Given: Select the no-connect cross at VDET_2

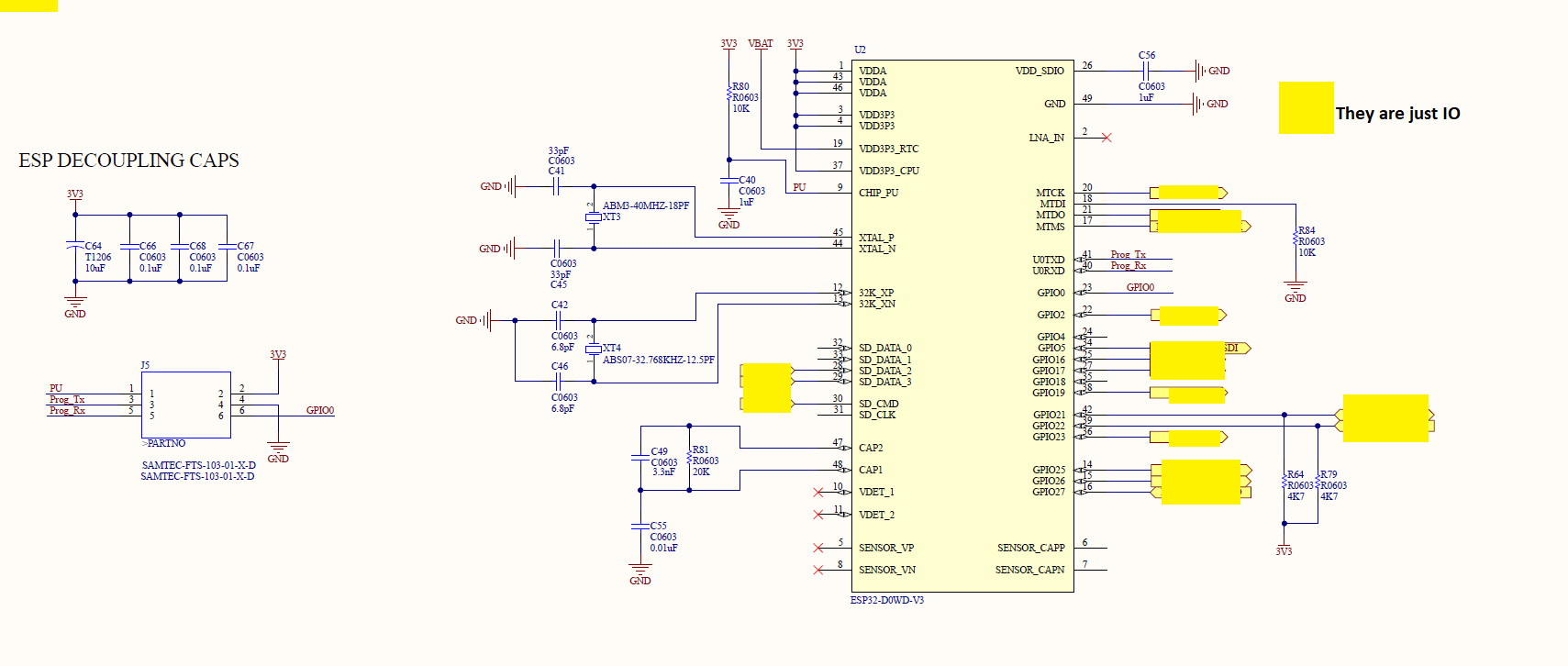Looking at the screenshot, I should point(818,515).
